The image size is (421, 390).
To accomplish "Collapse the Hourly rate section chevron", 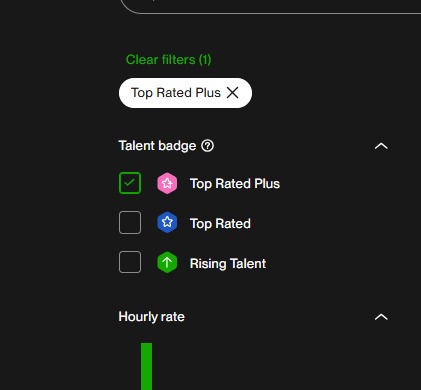I will pos(381,317).
